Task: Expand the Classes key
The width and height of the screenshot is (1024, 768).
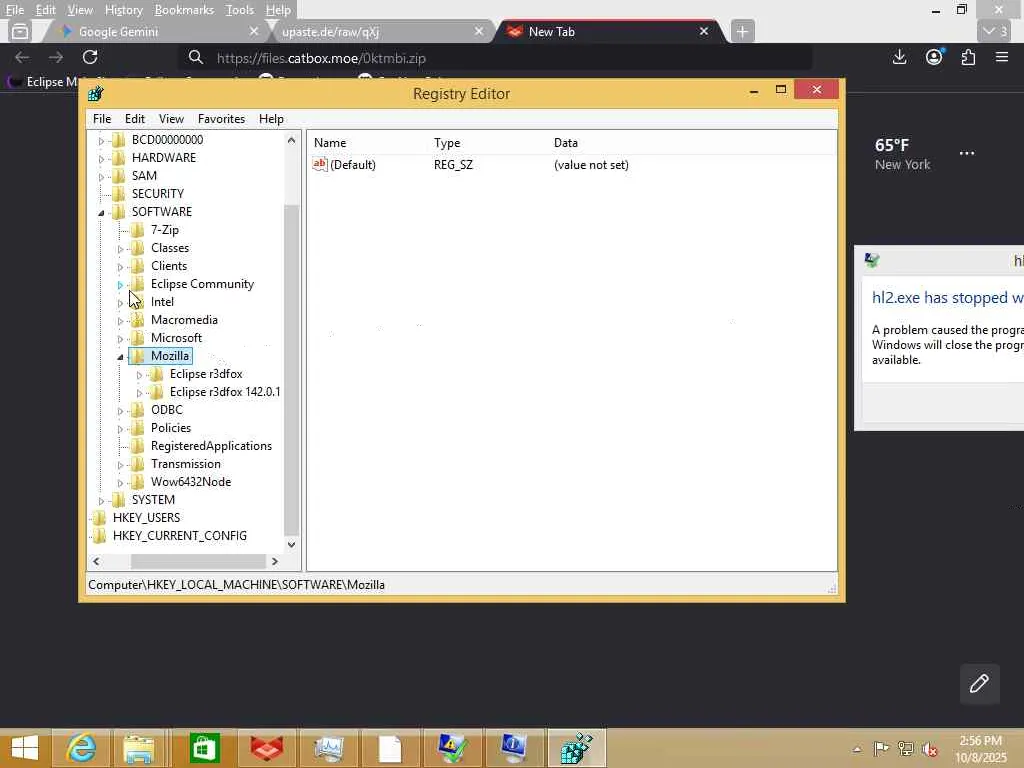Action: (x=120, y=249)
